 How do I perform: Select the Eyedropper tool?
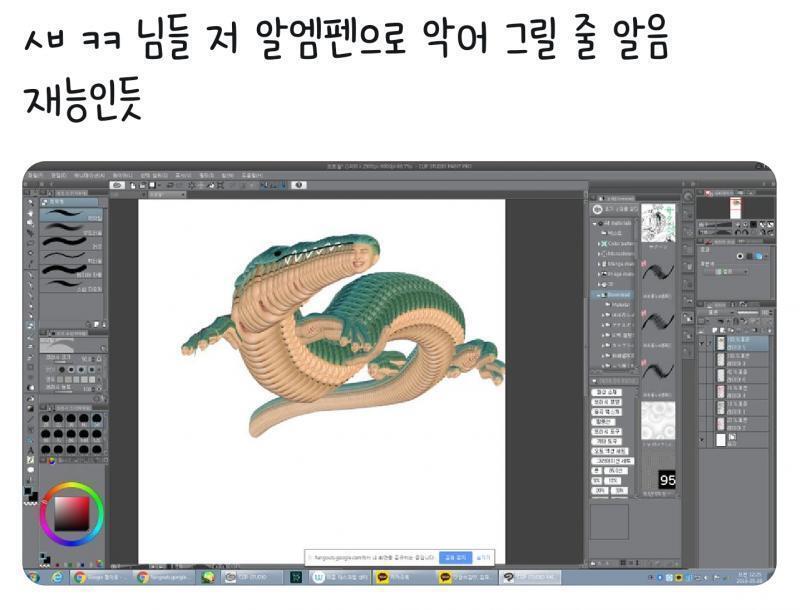30,263
